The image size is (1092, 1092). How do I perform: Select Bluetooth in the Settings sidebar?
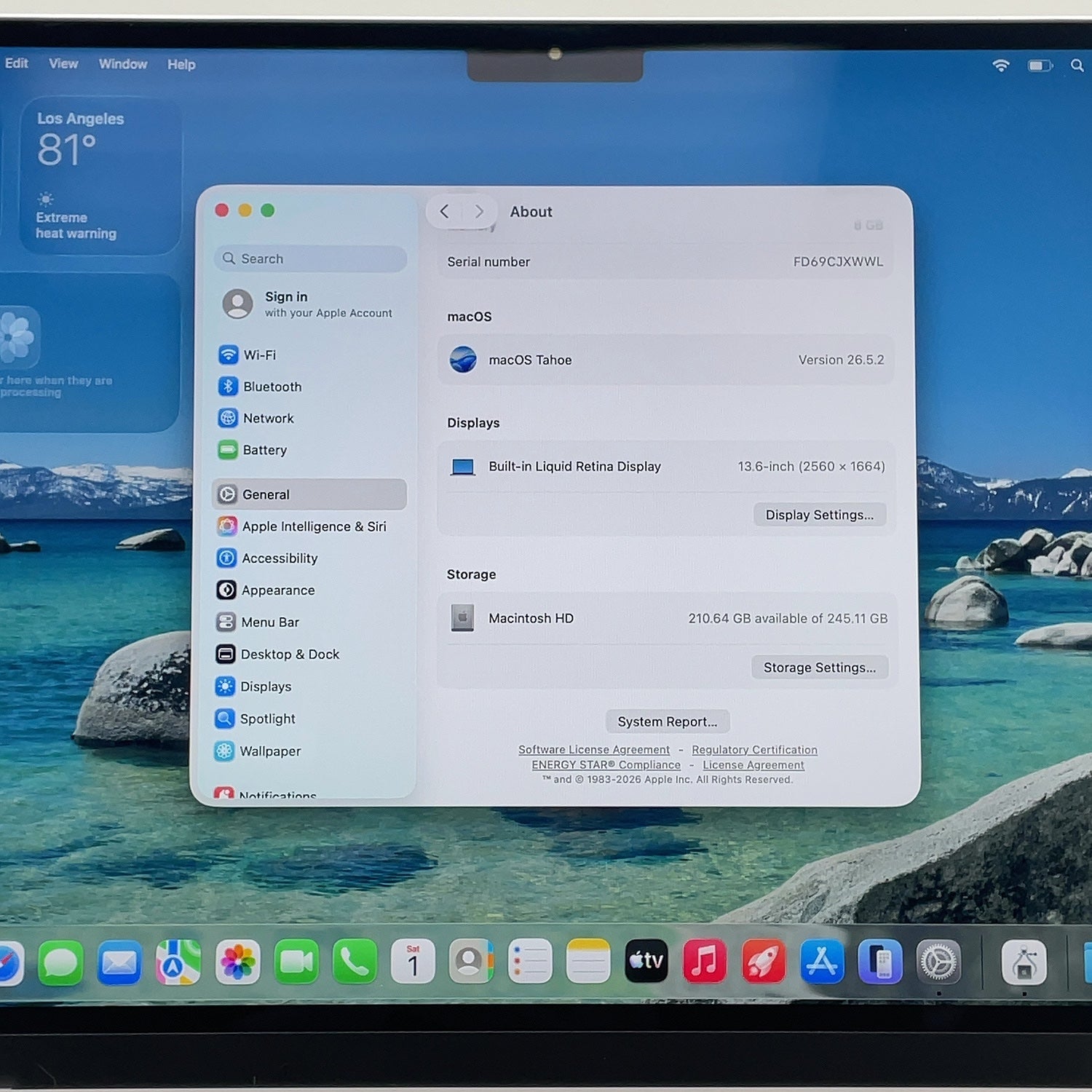point(309,387)
